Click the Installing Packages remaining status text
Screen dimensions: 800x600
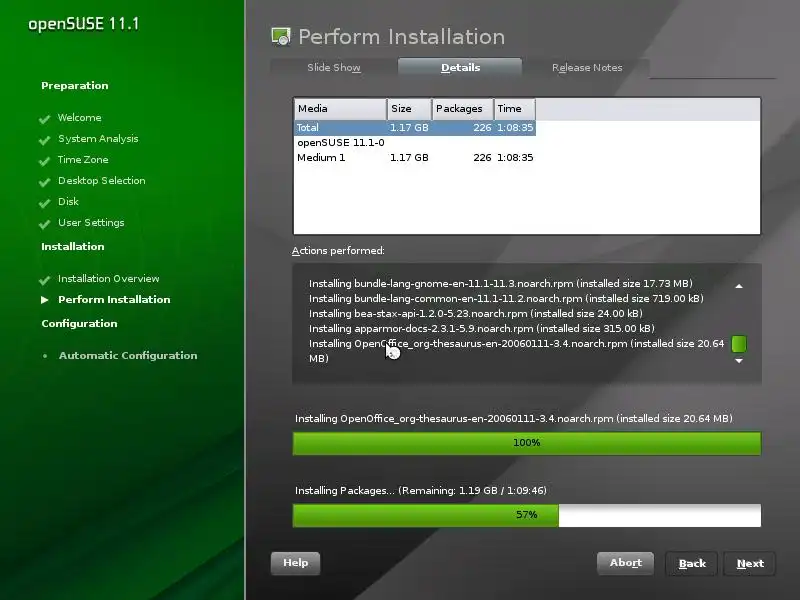click(421, 491)
